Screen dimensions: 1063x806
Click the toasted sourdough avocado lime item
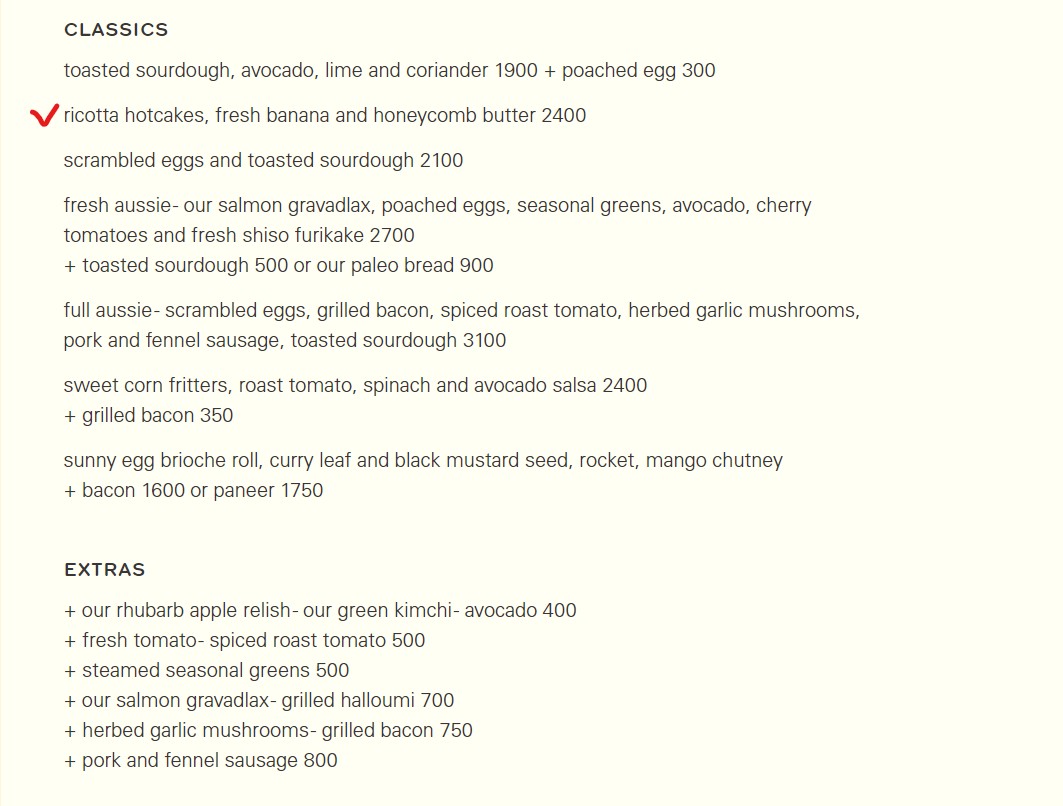click(x=390, y=70)
